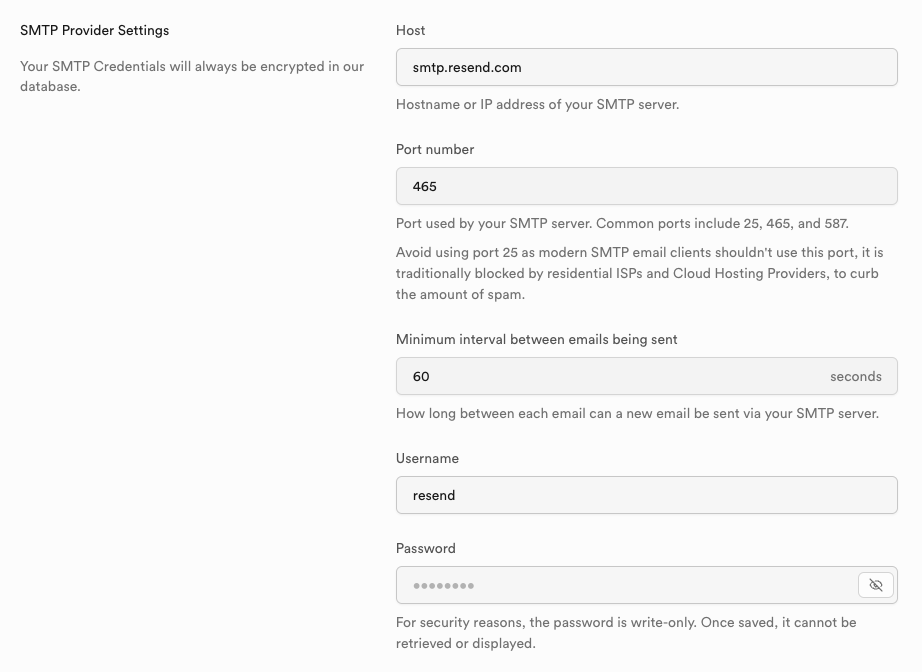Toggle password visibility with the eye icon
Viewport: 922px width, 672px height.
tap(875, 585)
